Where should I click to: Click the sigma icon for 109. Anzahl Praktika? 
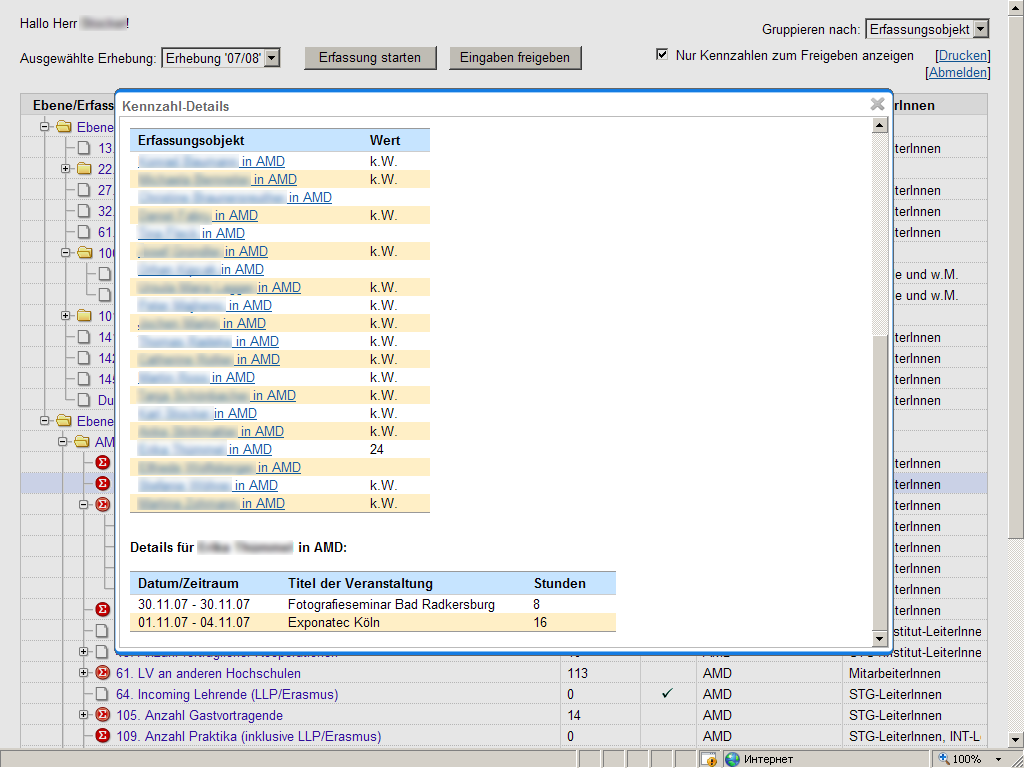102,736
